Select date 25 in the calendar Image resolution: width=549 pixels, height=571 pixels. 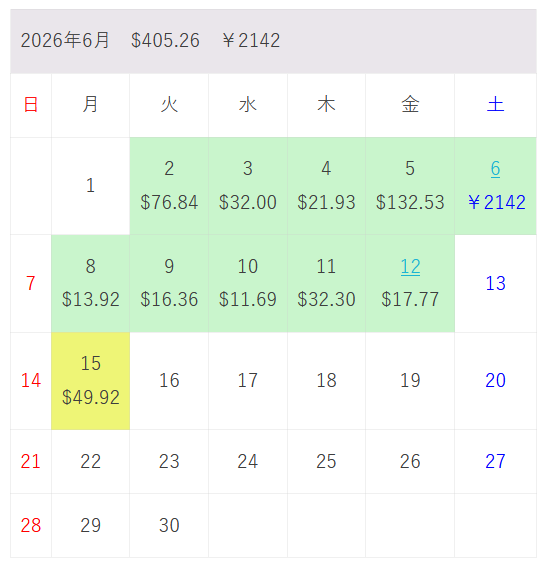click(x=326, y=461)
